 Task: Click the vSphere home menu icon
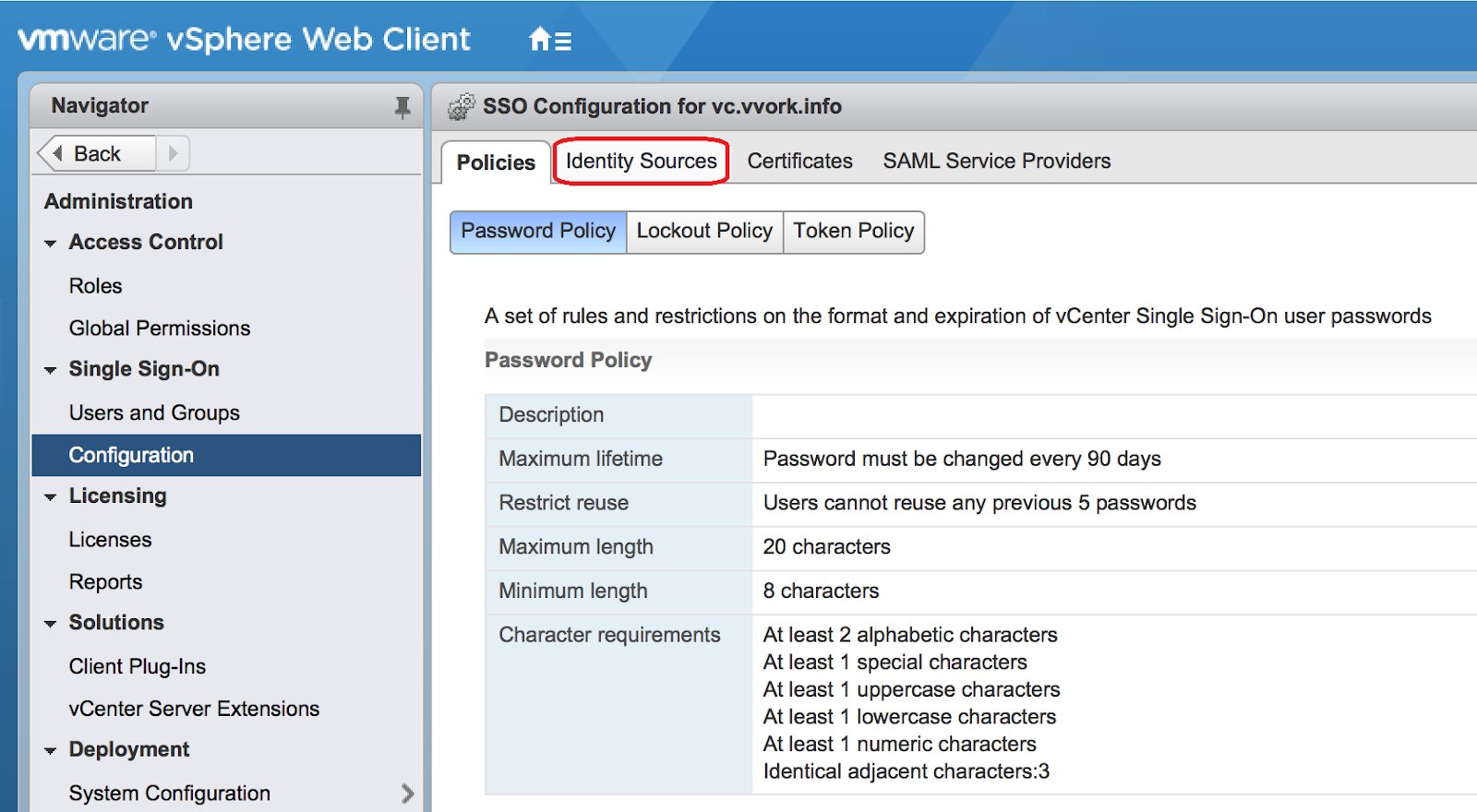pyautogui.click(x=549, y=40)
